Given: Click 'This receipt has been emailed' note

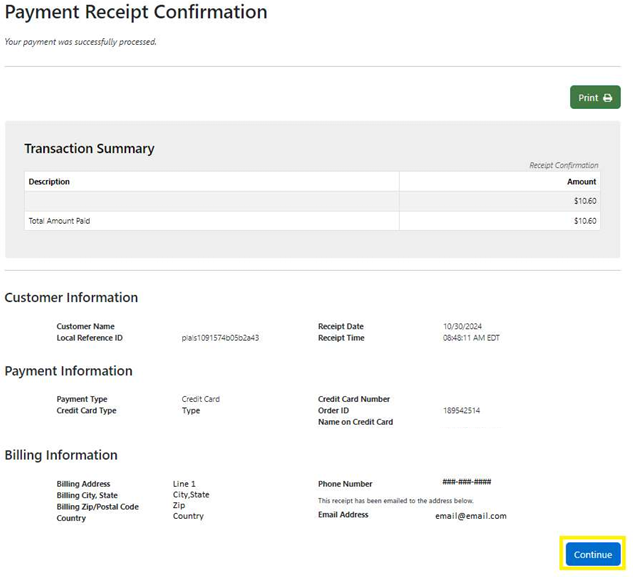Looking at the screenshot, I should click(395, 501).
